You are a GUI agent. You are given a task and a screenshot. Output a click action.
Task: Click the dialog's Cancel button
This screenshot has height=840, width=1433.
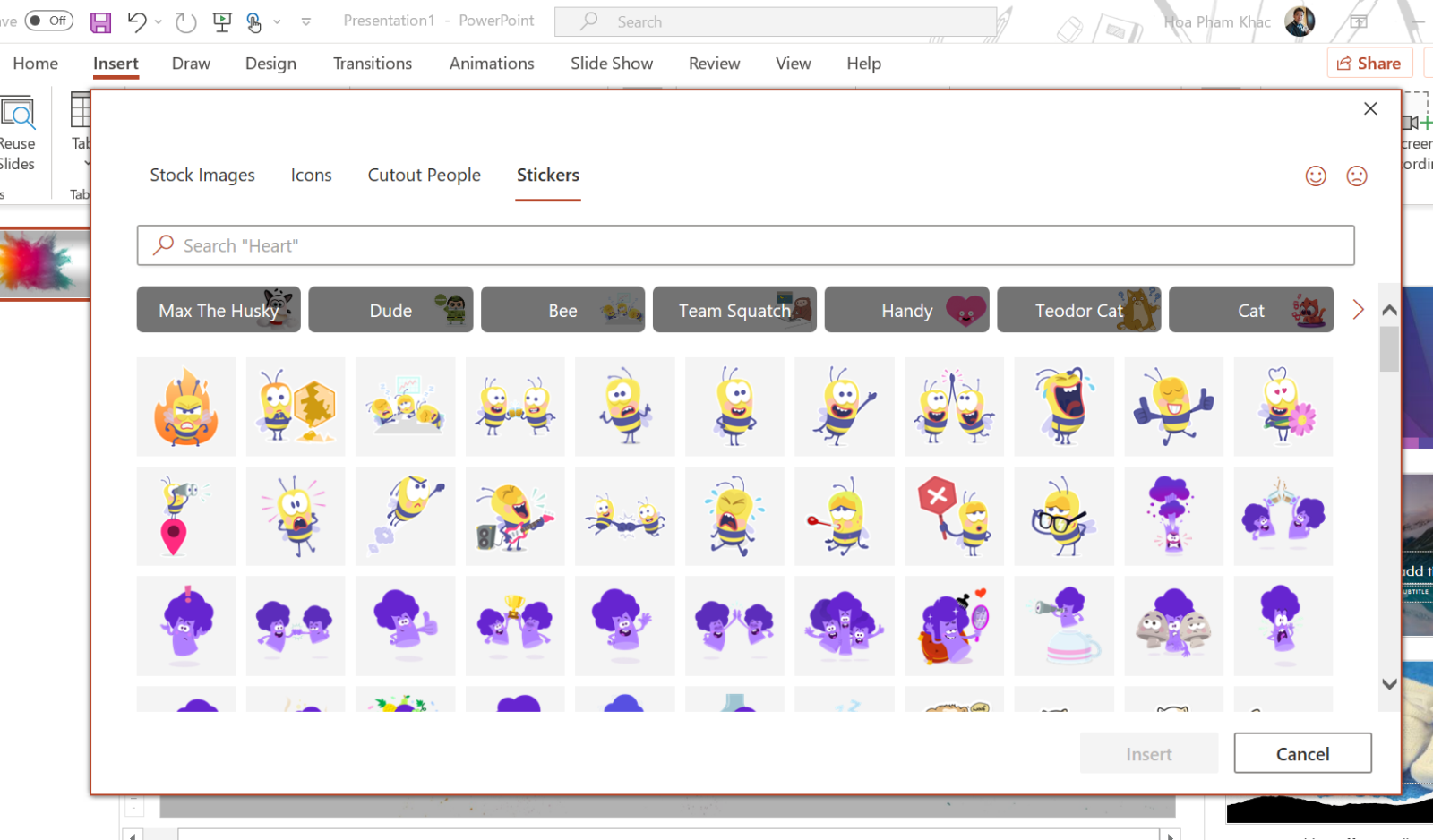pyautogui.click(x=1303, y=754)
